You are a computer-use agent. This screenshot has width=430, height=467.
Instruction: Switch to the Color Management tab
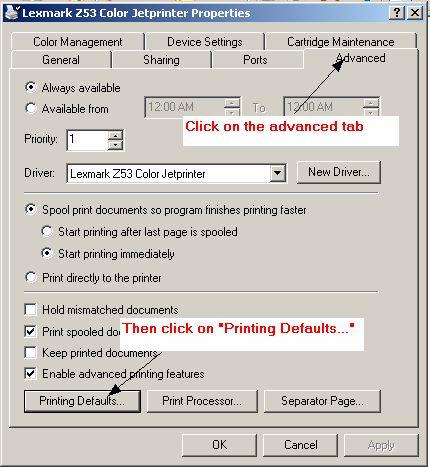77,42
